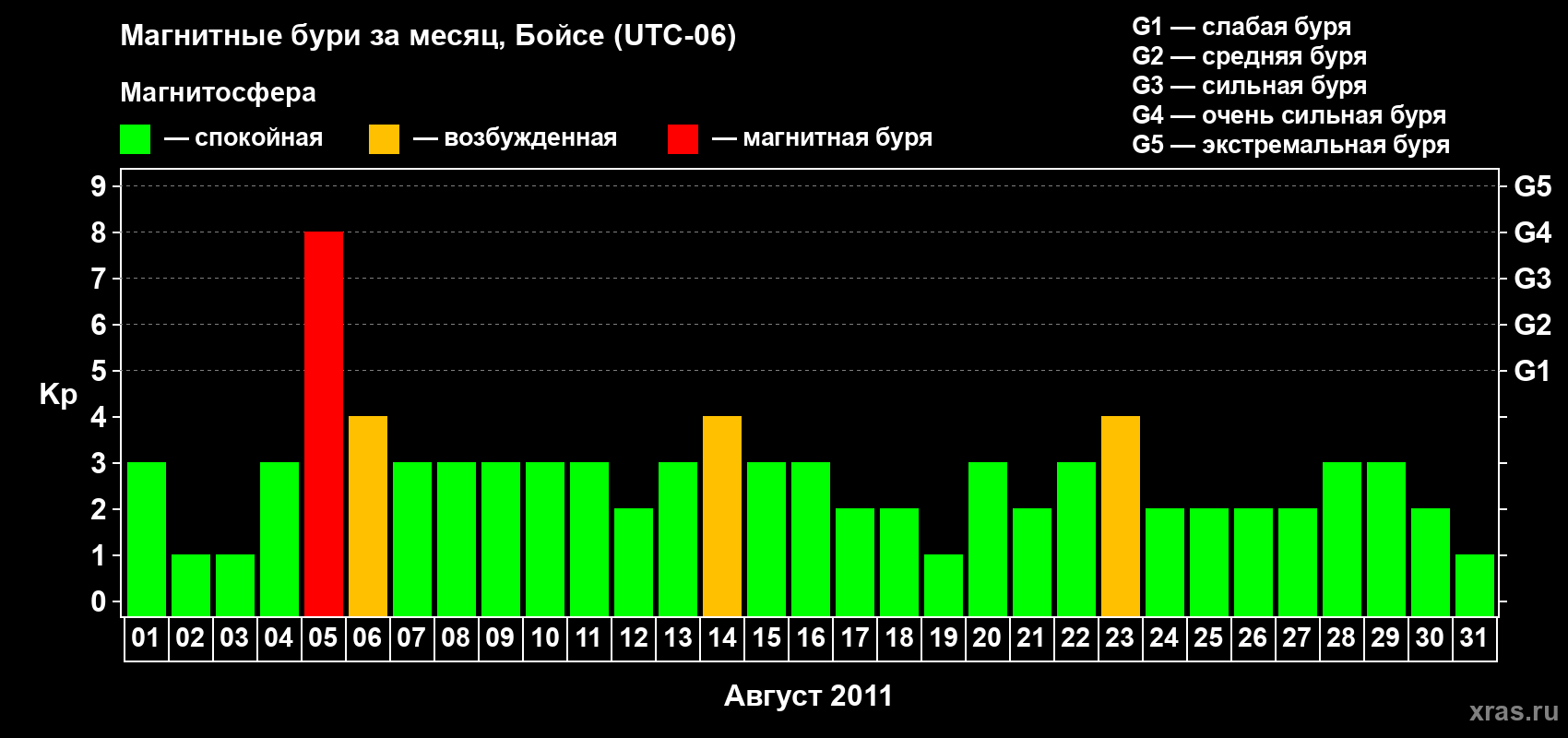Click the orange bar for day 06
Screen dimensions: 1568x738
tap(368, 516)
